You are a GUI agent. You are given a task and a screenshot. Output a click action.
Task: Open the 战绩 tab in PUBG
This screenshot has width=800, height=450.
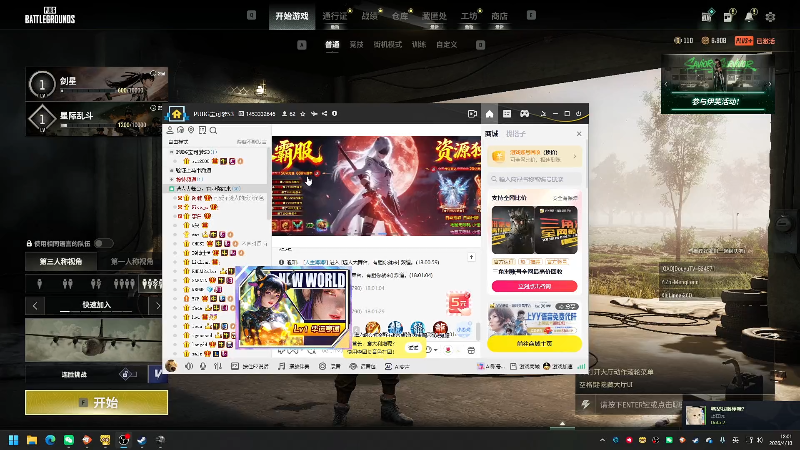coord(369,16)
